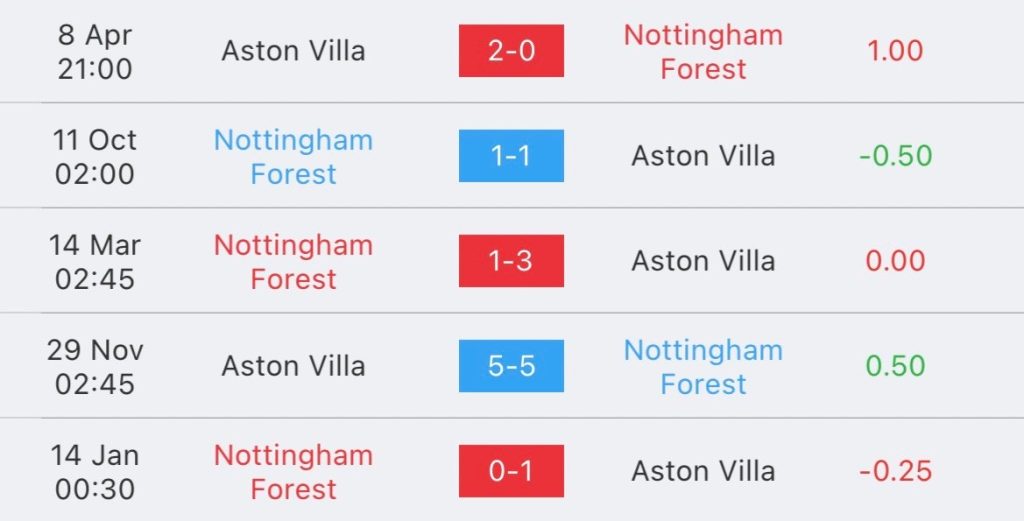1024x521 pixels.
Task: Click Nottingham Forest in the 8 Apr match
Action: (x=703, y=51)
